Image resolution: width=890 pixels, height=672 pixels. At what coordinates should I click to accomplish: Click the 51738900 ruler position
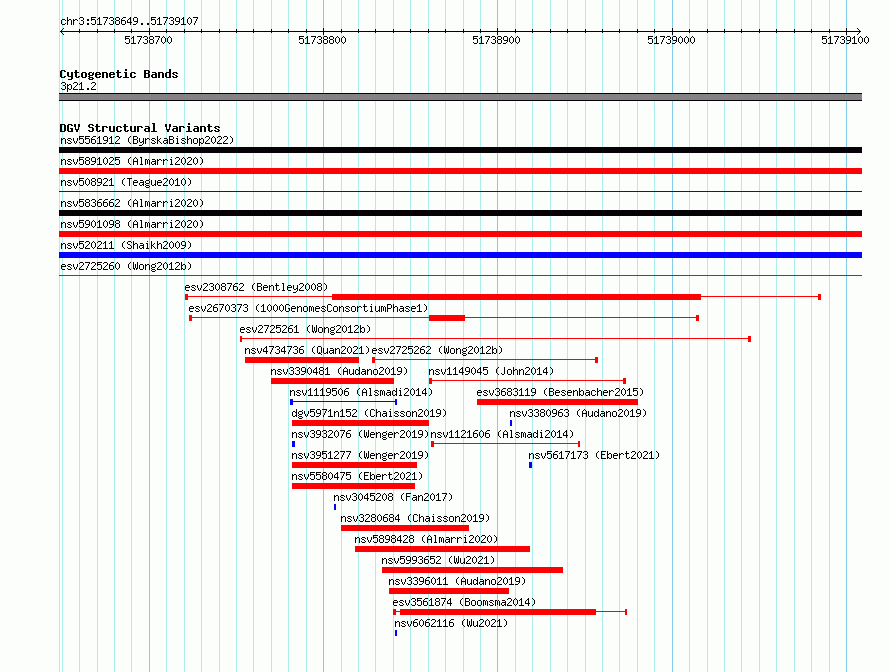(x=497, y=40)
